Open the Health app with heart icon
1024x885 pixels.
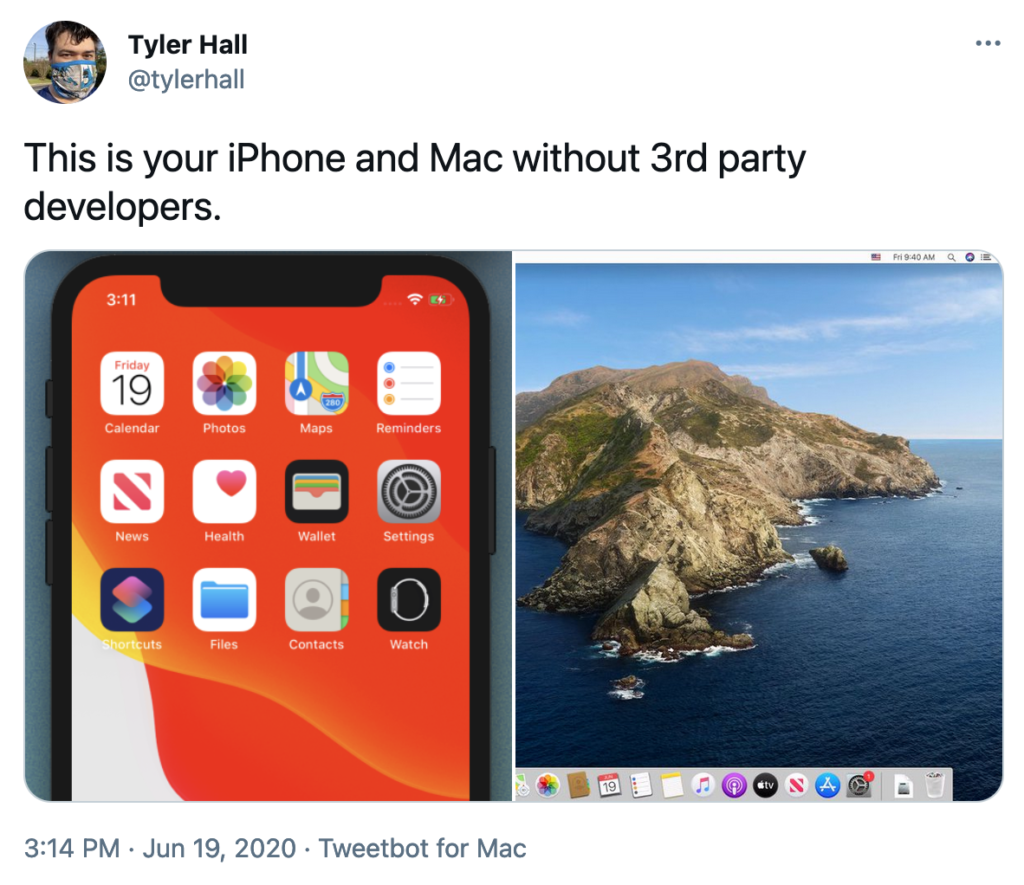224,492
